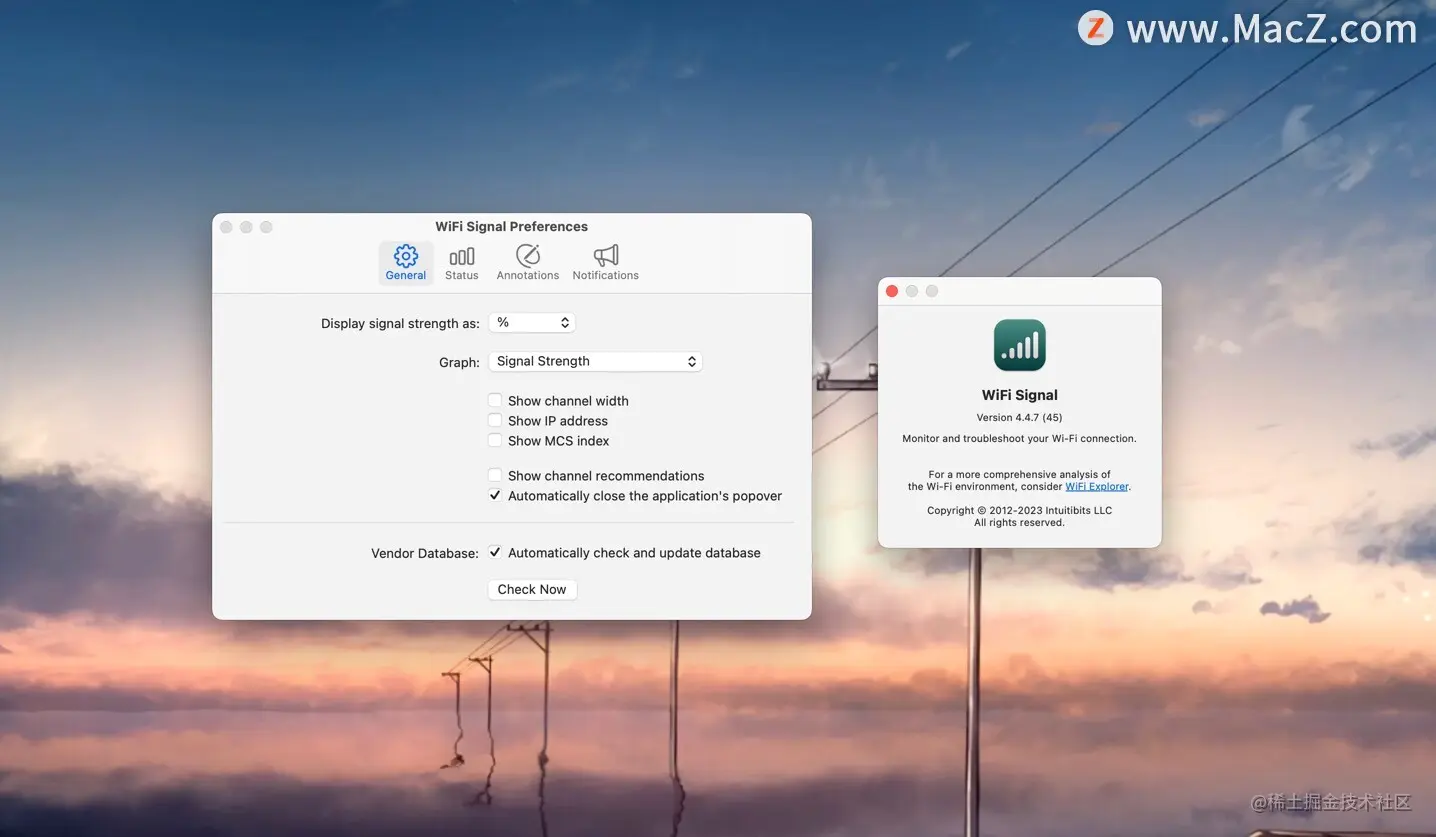Click the All rights reserved text
Screen dimensions: 1436x837
point(1019,523)
